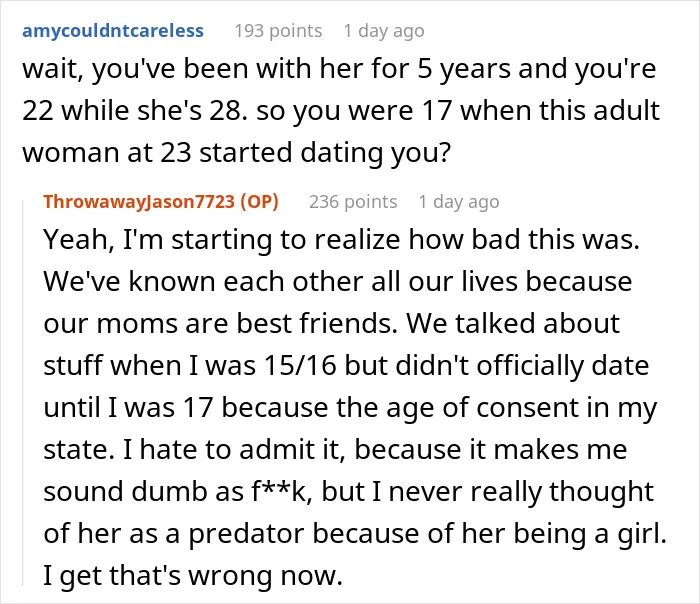Viewport: 700px width, 604px height.
Task: Click the 236 points score
Action: tap(353, 202)
